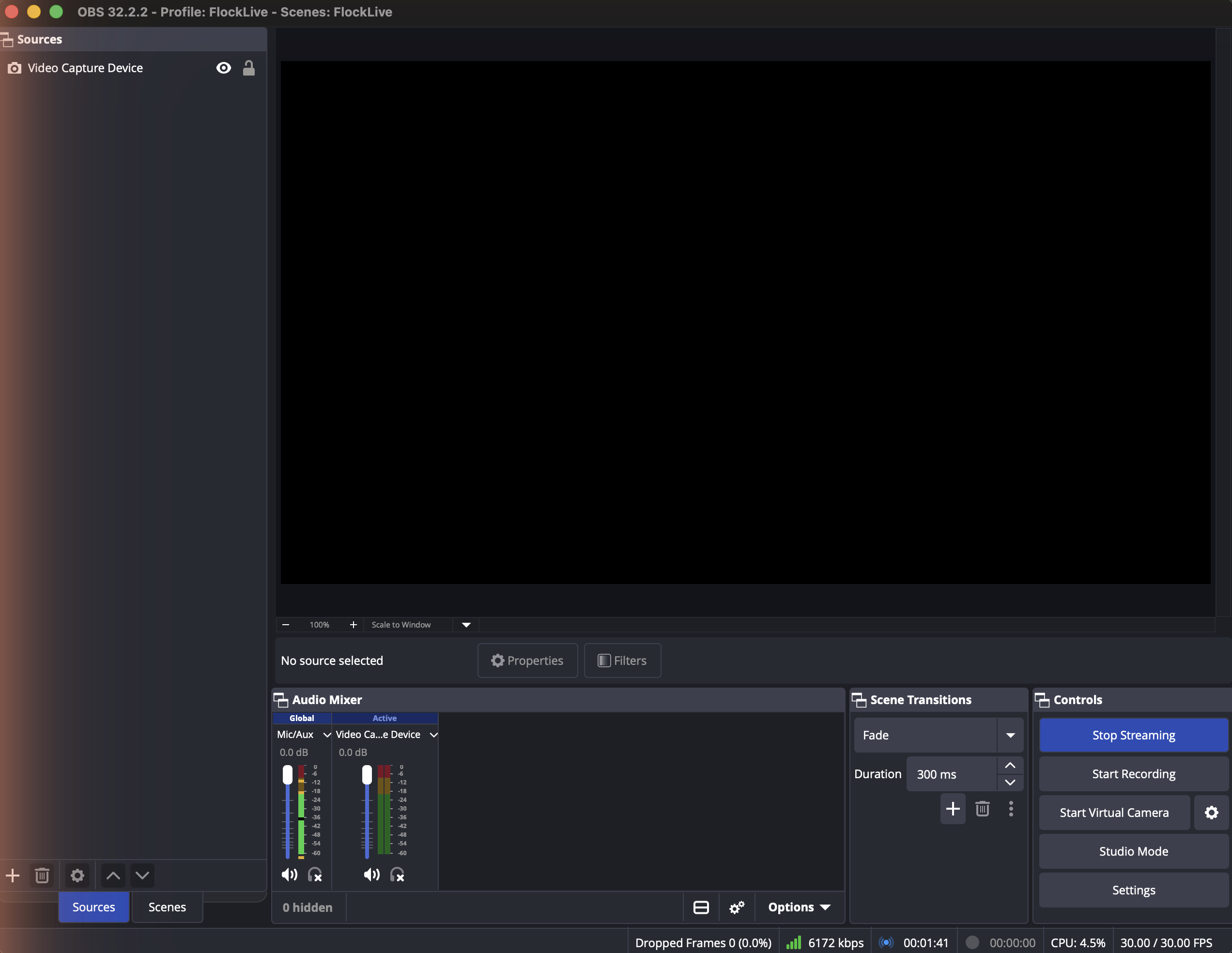Screen dimensions: 1232x953
Task: Click the Filters button
Action: click(x=622, y=661)
